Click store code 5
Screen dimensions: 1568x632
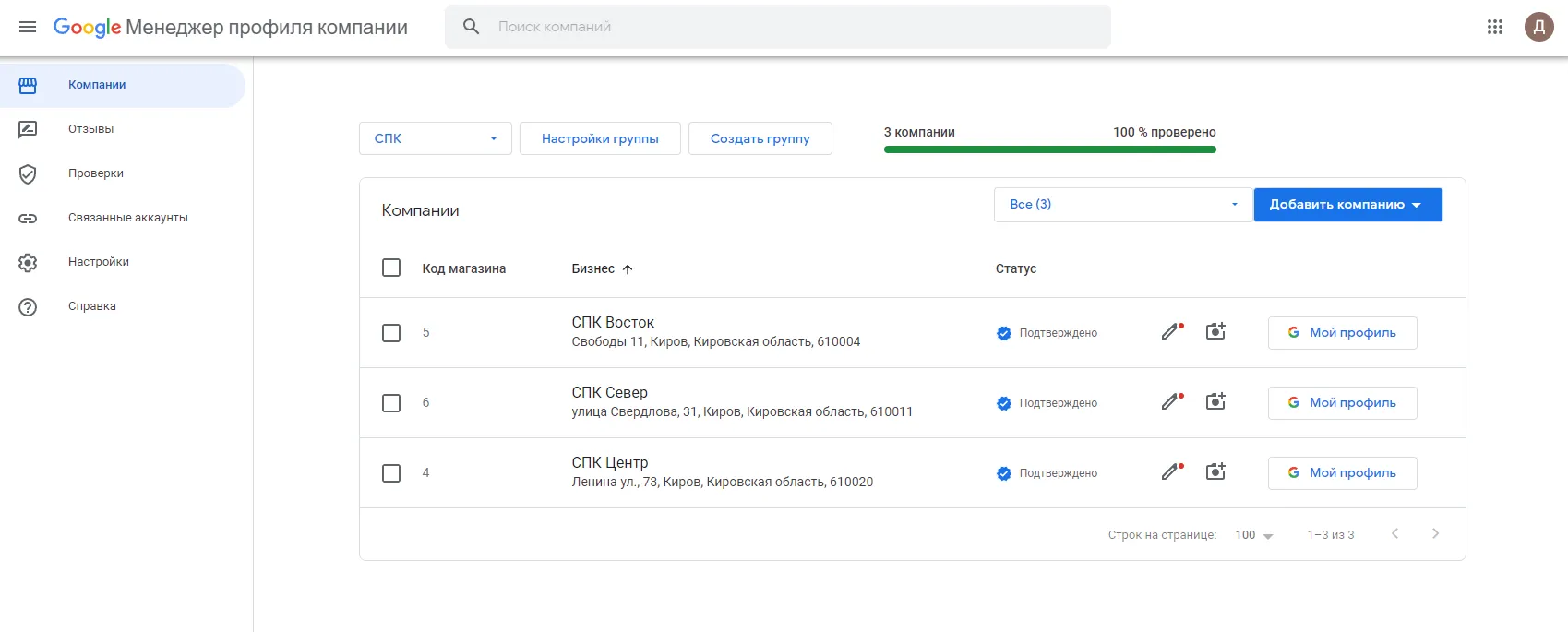(426, 333)
